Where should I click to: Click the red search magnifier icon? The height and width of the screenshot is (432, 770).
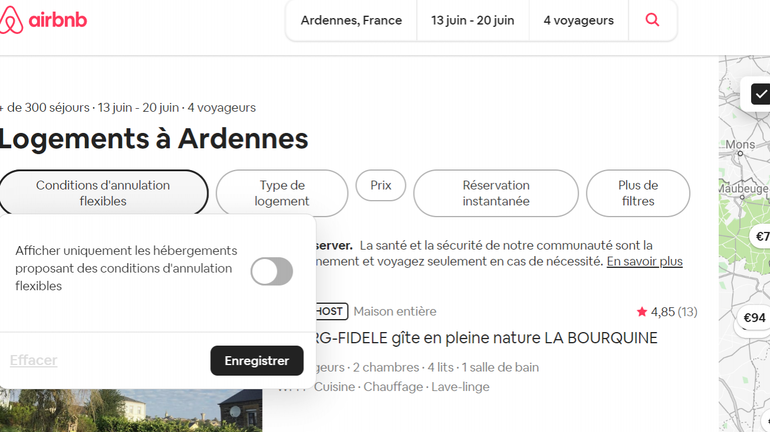(x=652, y=20)
